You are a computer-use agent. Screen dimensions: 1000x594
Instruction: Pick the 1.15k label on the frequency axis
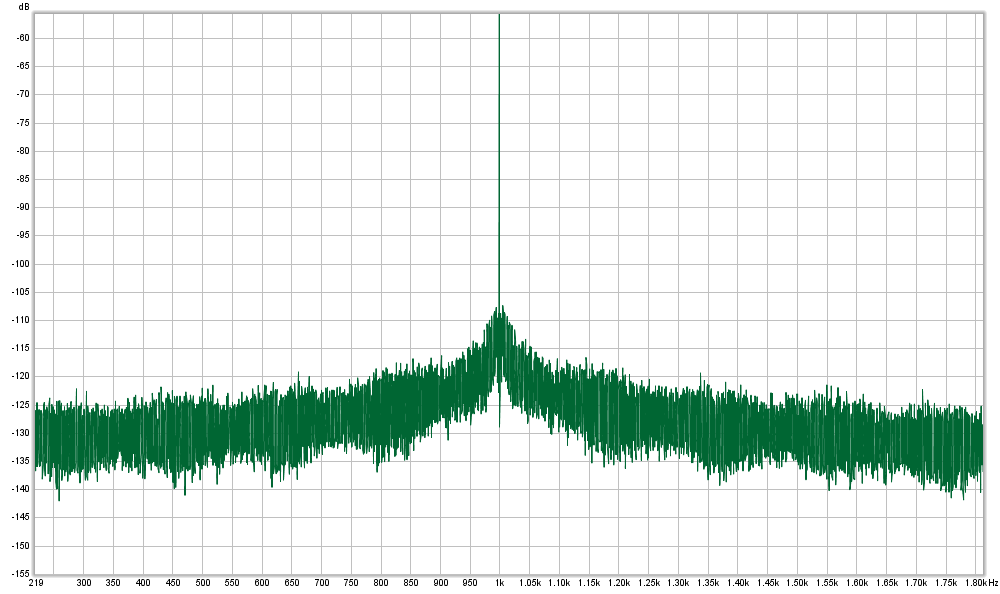point(589,583)
